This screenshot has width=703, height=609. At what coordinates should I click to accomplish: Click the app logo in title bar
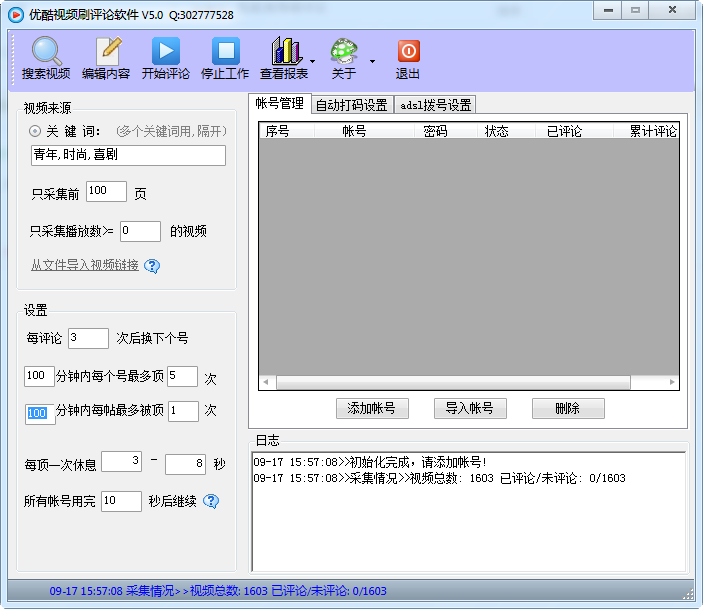click(x=16, y=15)
